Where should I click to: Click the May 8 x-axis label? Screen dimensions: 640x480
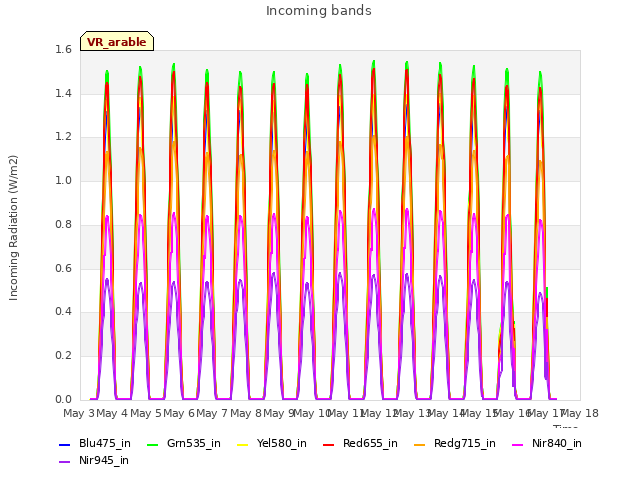click(x=246, y=414)
